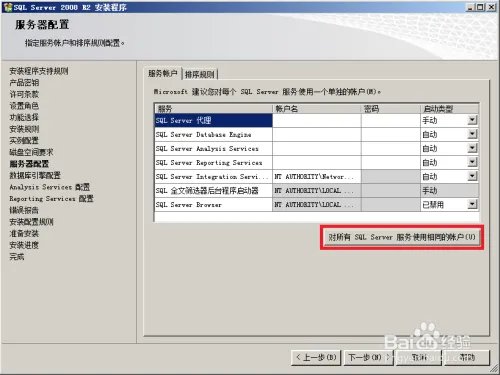The height and width of the screenshot is (375, 500).
Task: Click 完成 step in sidebar
Action: (x=17, y=257)
